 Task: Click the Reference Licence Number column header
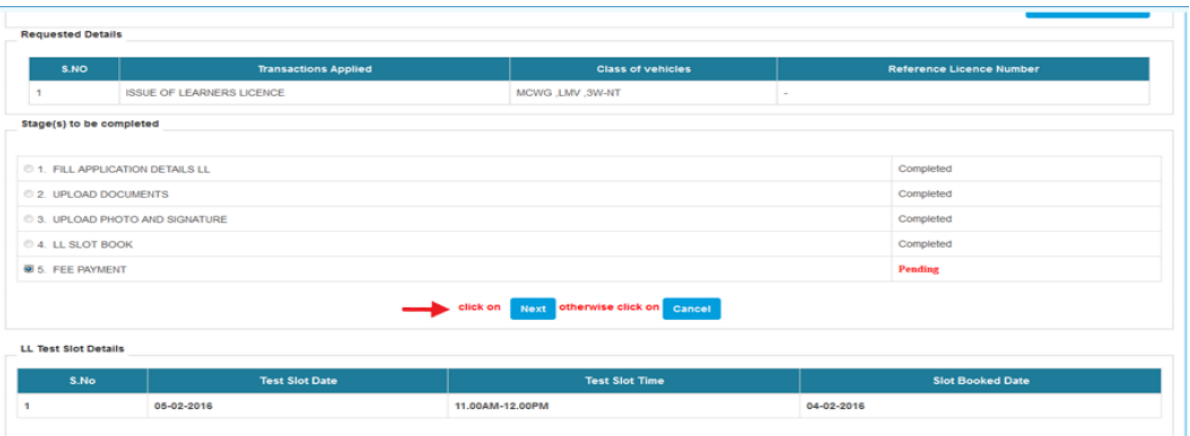pyautogui.click(x=962, y=69)
